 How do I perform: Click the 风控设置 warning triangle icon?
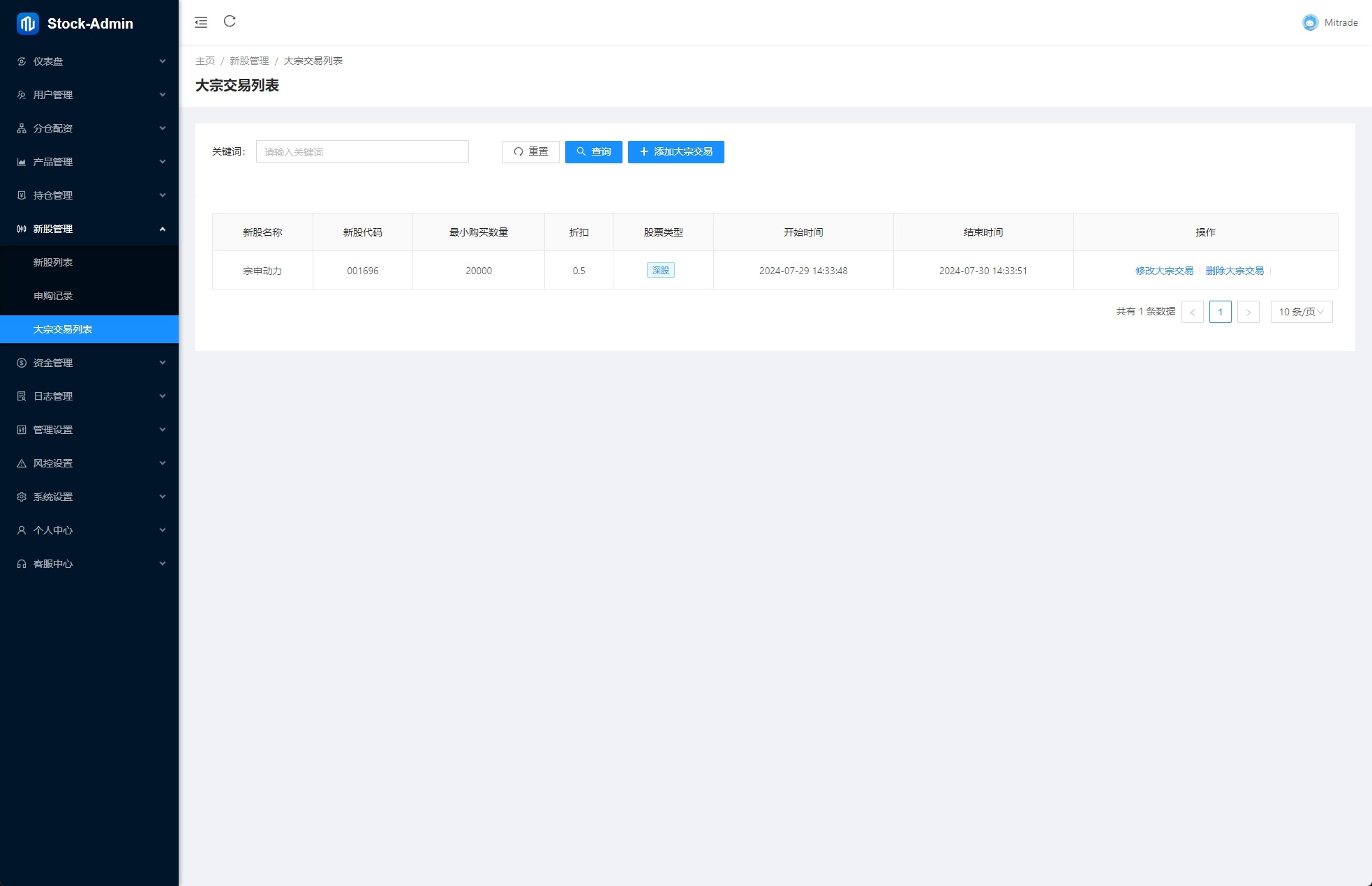point(22,463)
